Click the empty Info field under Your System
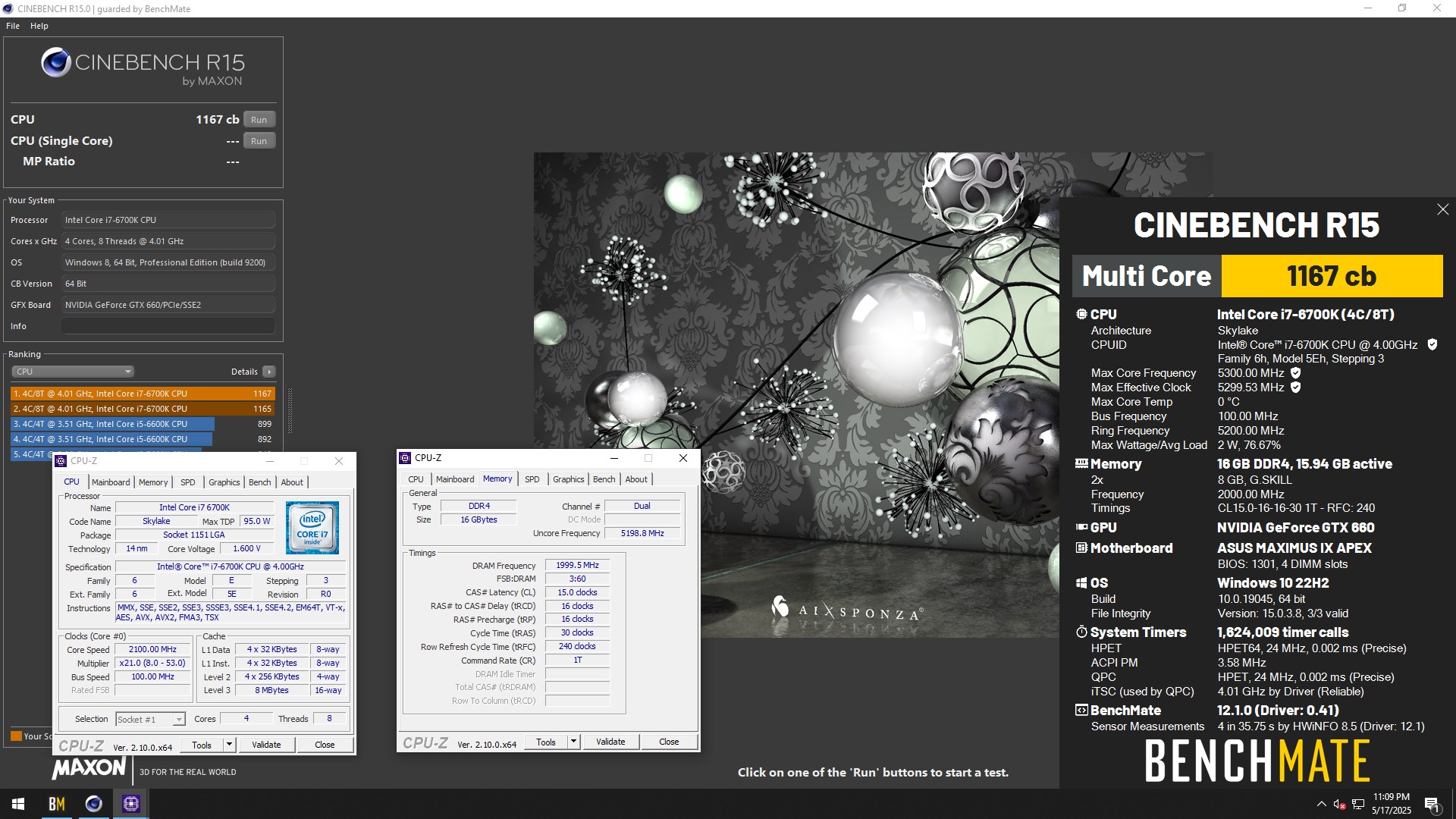Image resolution: width=1456 pixels, height=819 pixels. [x=168, y=326]
